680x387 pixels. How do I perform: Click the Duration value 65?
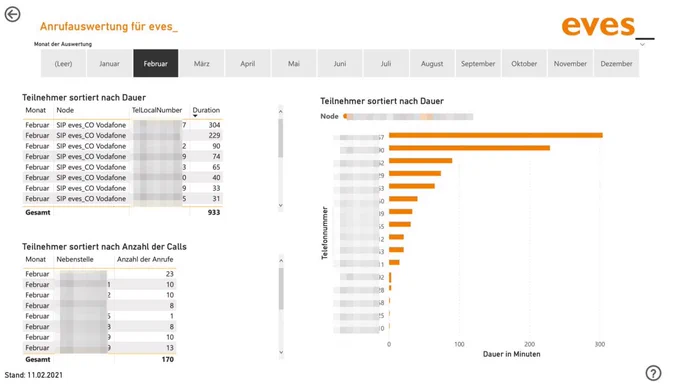[x=216, y=167]
